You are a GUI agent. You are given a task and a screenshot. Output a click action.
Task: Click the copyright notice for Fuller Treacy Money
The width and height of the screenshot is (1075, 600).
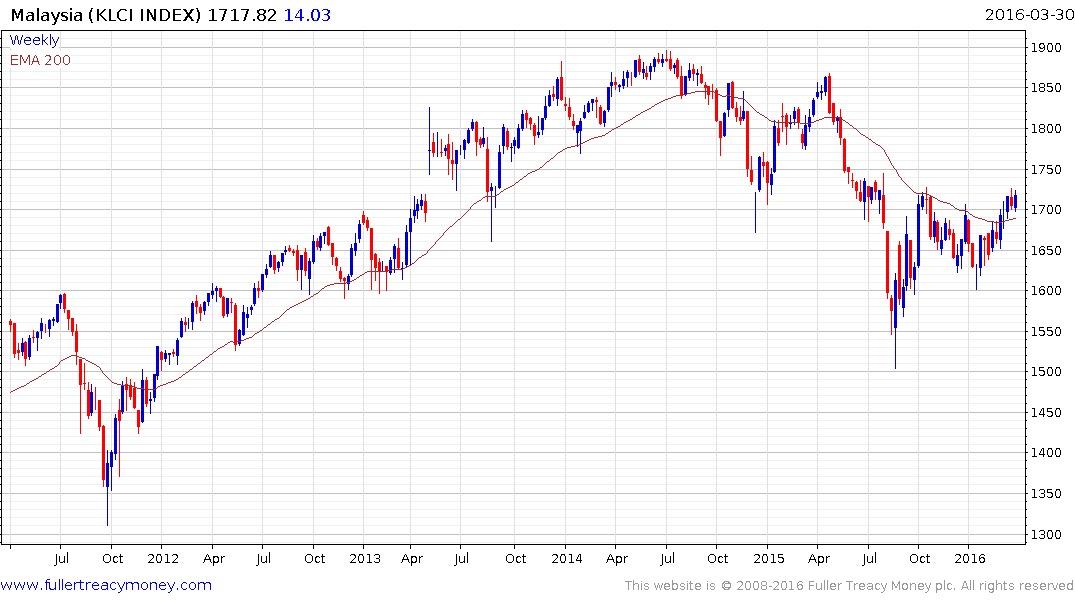[x=849, y=586]
